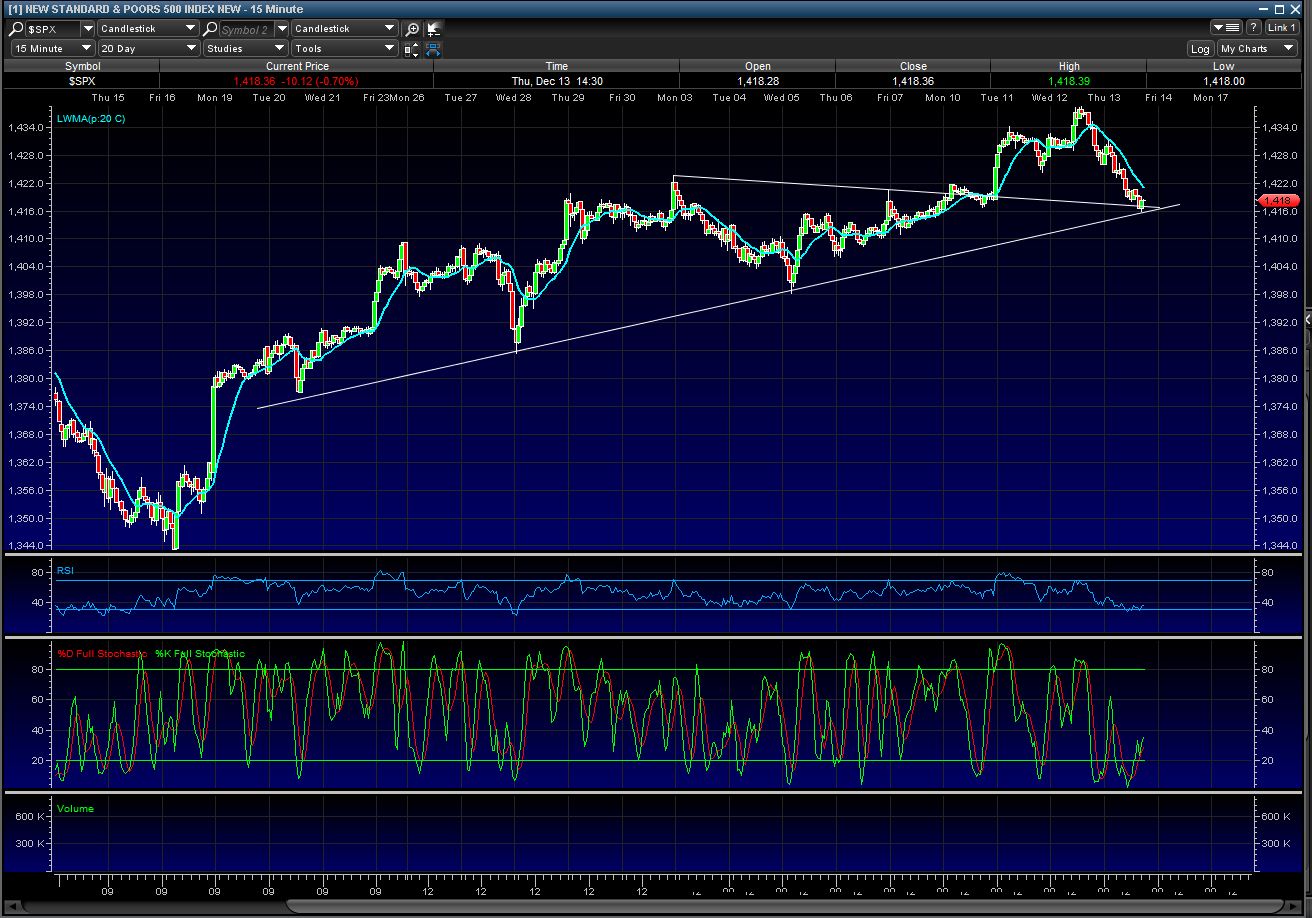Click the crosshair cursor toggle icon

pyautogui.click(x=433, y=29)
